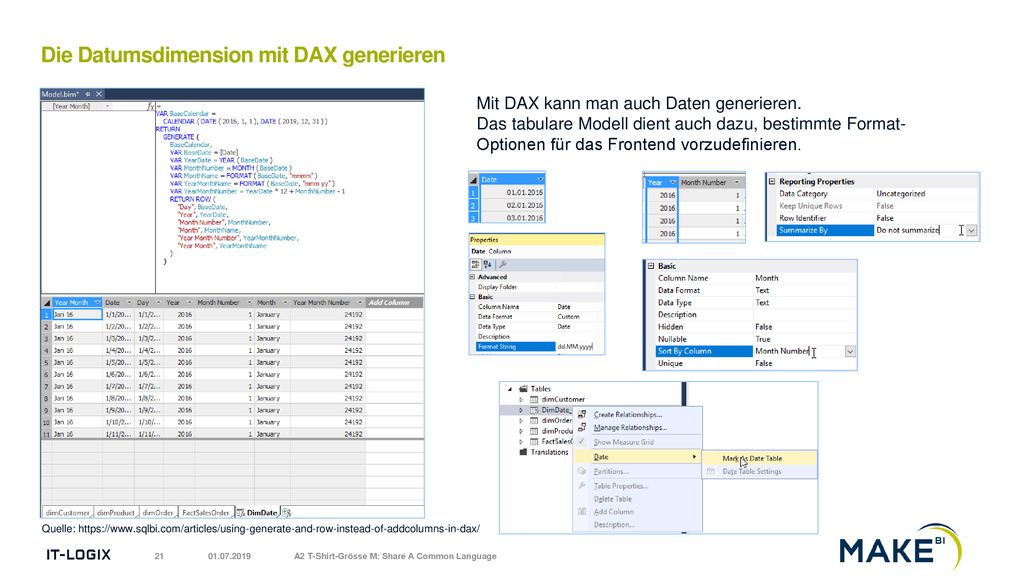Collapse the Tables tree node
This screenshot has width=1024, height=576.
(510, 389)
